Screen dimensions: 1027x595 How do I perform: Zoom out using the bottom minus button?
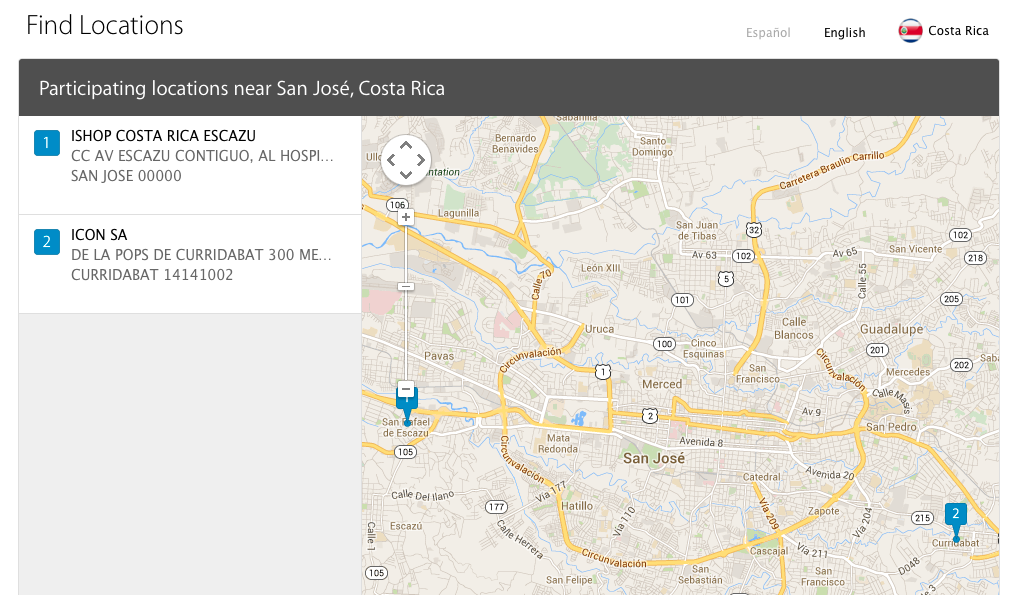(x=406, y=389)
